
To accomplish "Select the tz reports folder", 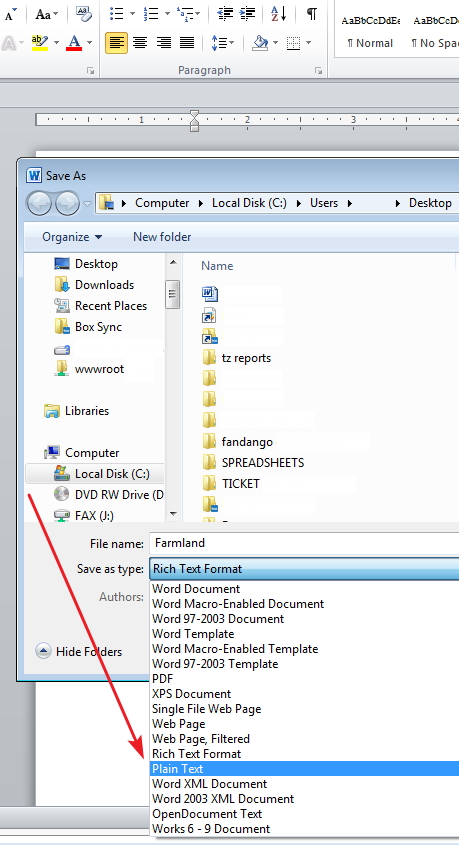I will click(x=237, y=358).
